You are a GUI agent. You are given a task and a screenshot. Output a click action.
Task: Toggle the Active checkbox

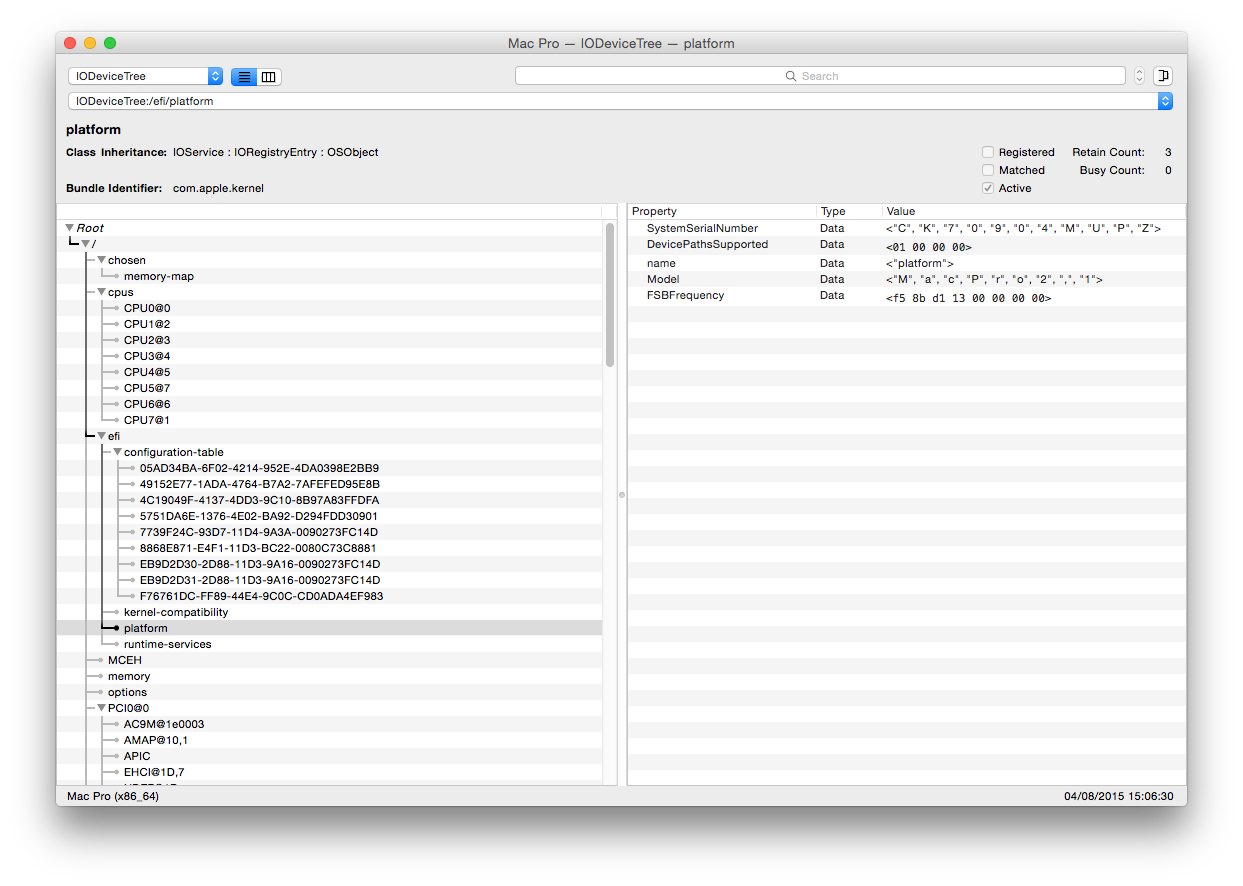[x=988, y=188]
